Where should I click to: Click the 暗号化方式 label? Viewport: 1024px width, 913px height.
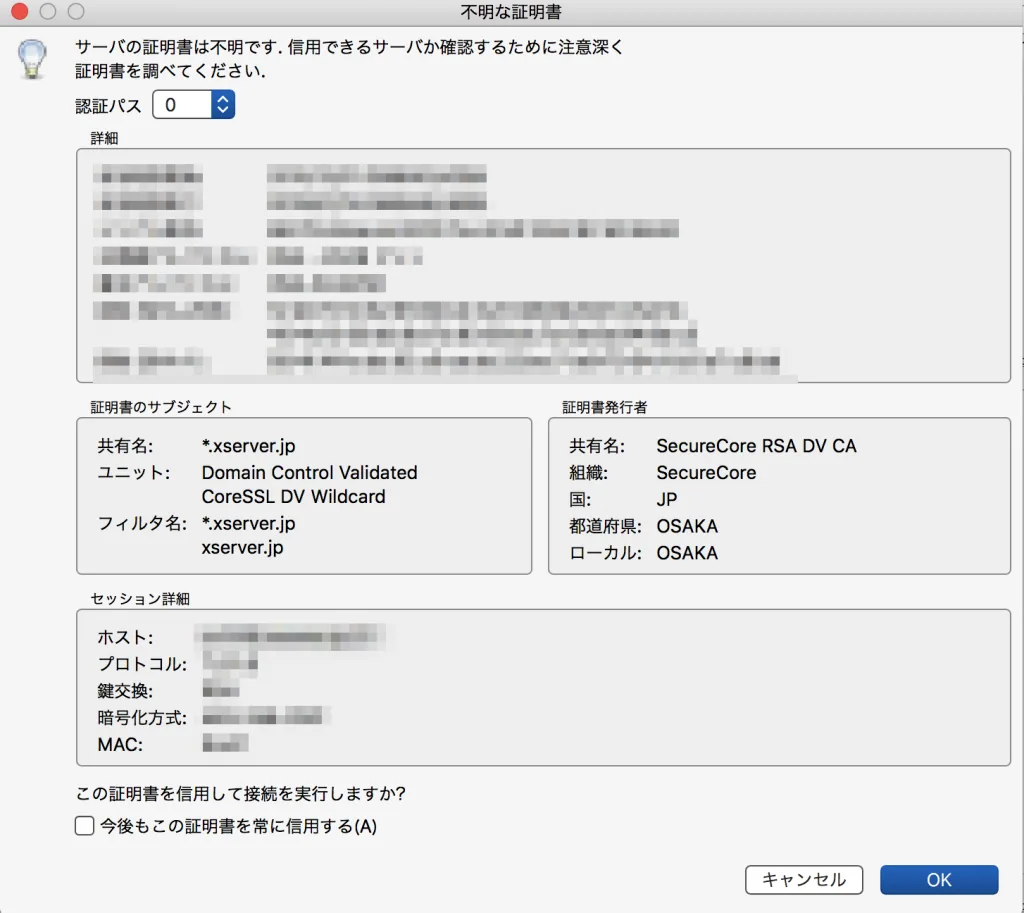click(142, 718)
